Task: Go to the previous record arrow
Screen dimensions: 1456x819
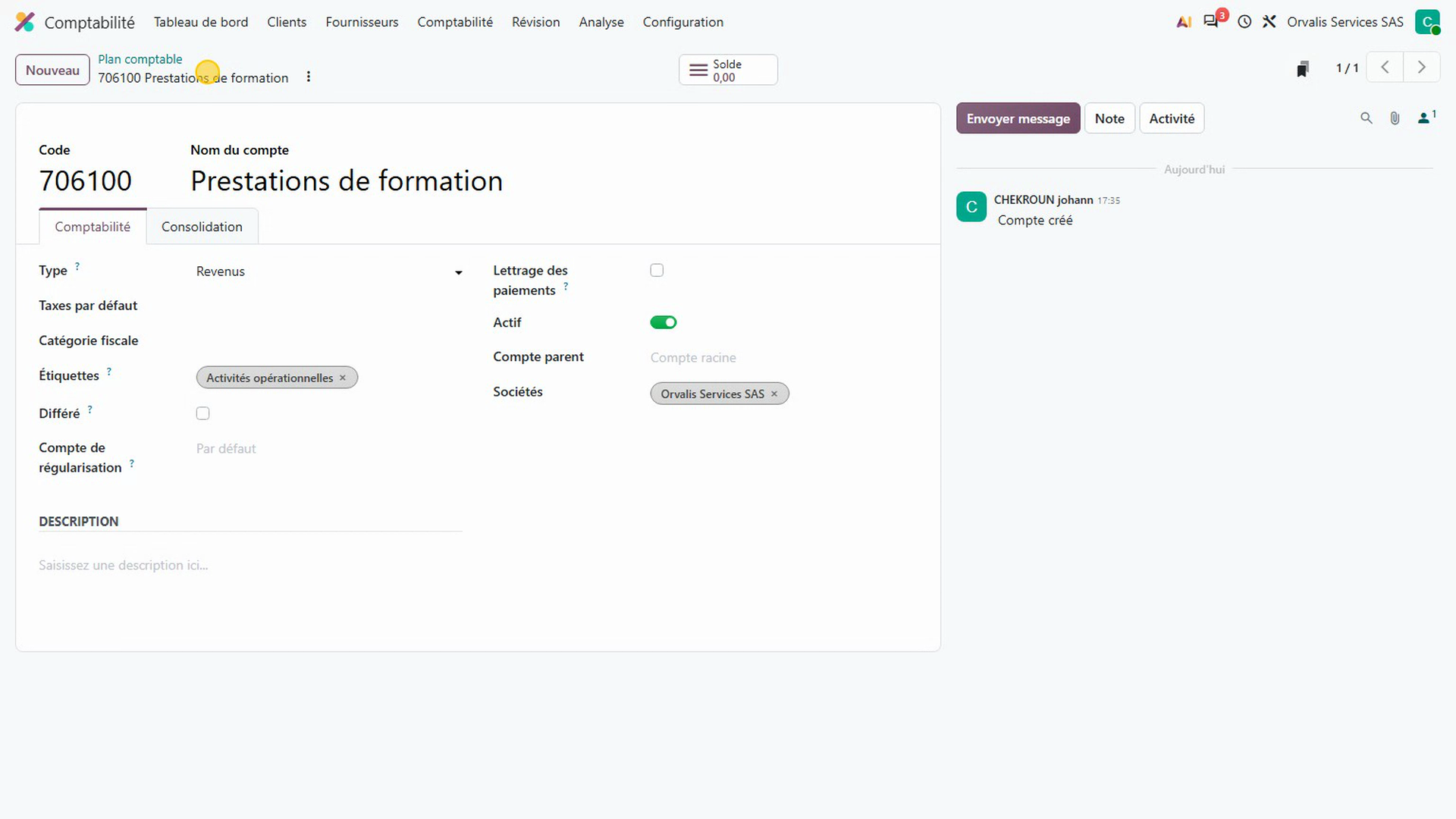Action: pyautogui.click(x=1385, y=67)
